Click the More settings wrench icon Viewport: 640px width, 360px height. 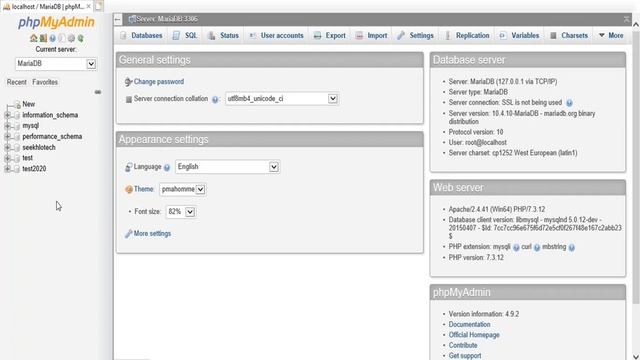click(128, 234)
